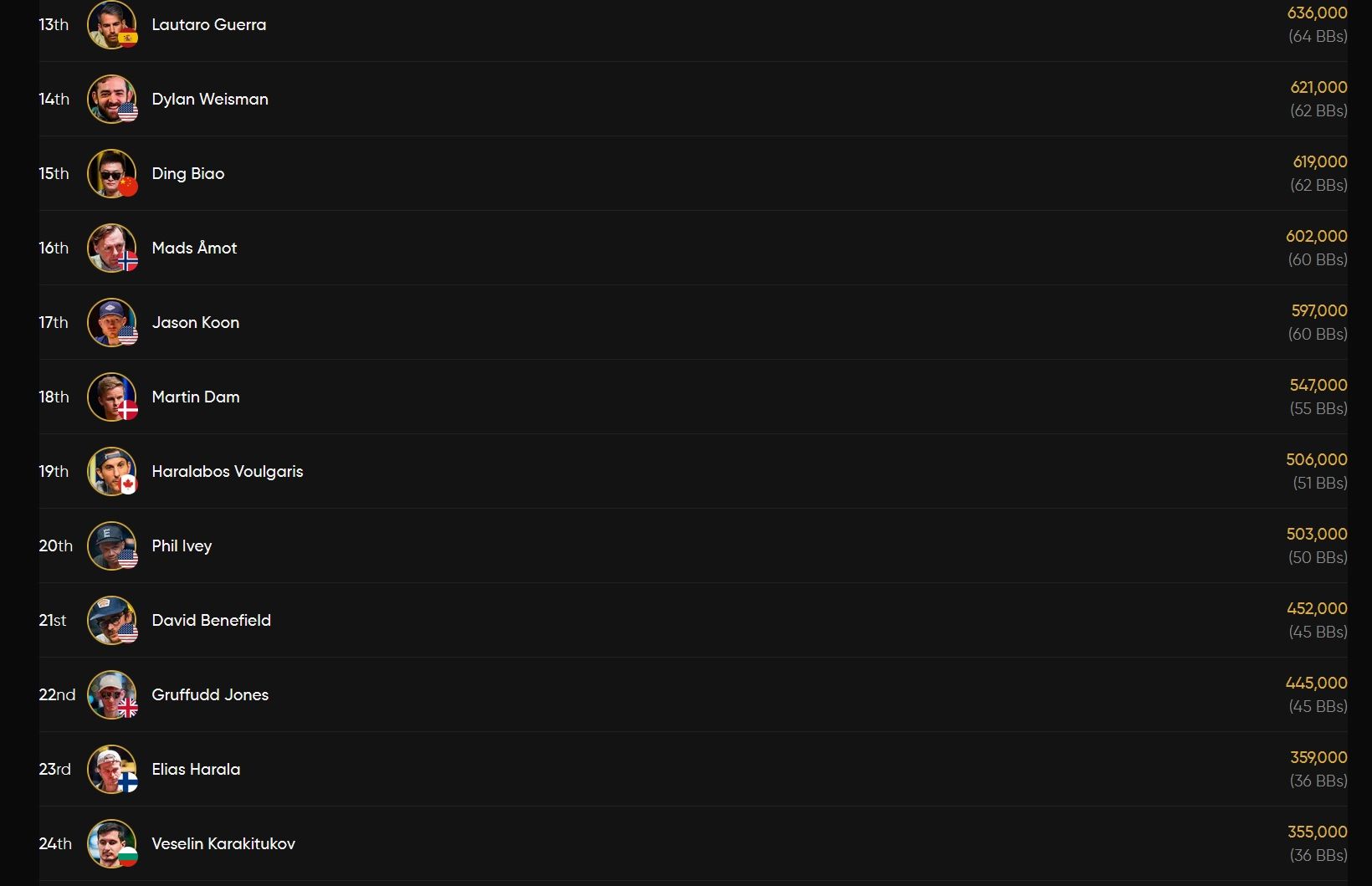This screenshot has height=886, width=1372.
Task: Click Dylan Weisman's profile picture
Action: [110, 98]
